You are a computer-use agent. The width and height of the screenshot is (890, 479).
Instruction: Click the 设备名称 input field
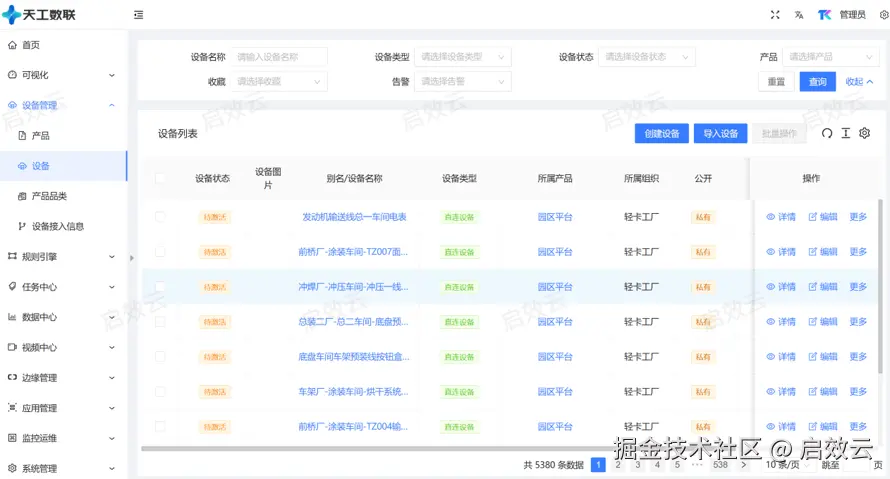coord(279,57)
